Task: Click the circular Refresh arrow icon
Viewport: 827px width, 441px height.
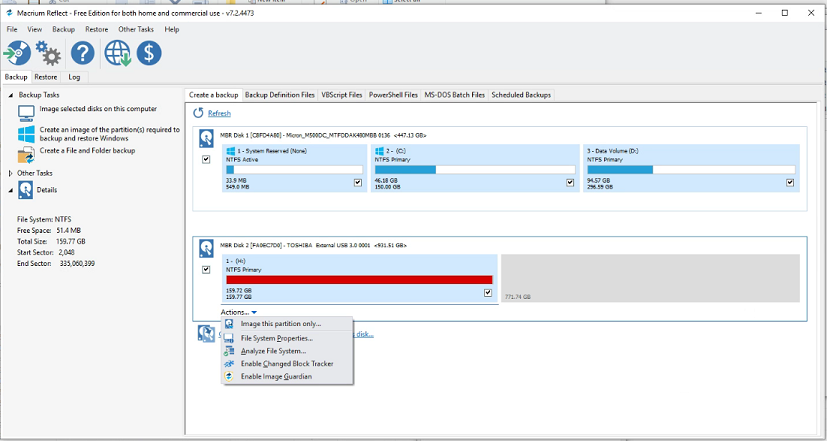Action: pos(198,113)
